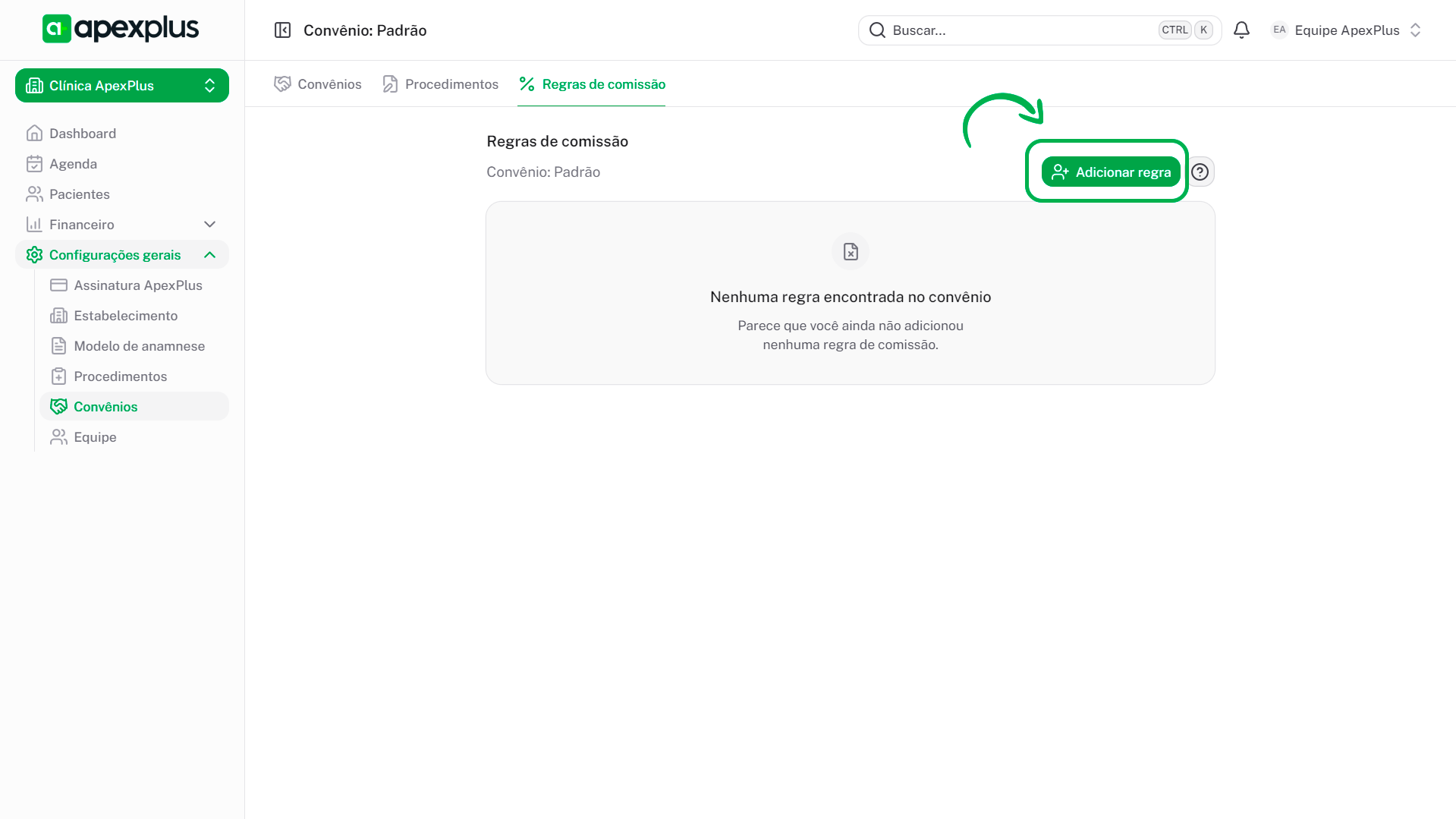Viewport: 1456px width, 819px height.
Task: Open the Clínica ApexPlus clinic switcher
Action: 122,86
